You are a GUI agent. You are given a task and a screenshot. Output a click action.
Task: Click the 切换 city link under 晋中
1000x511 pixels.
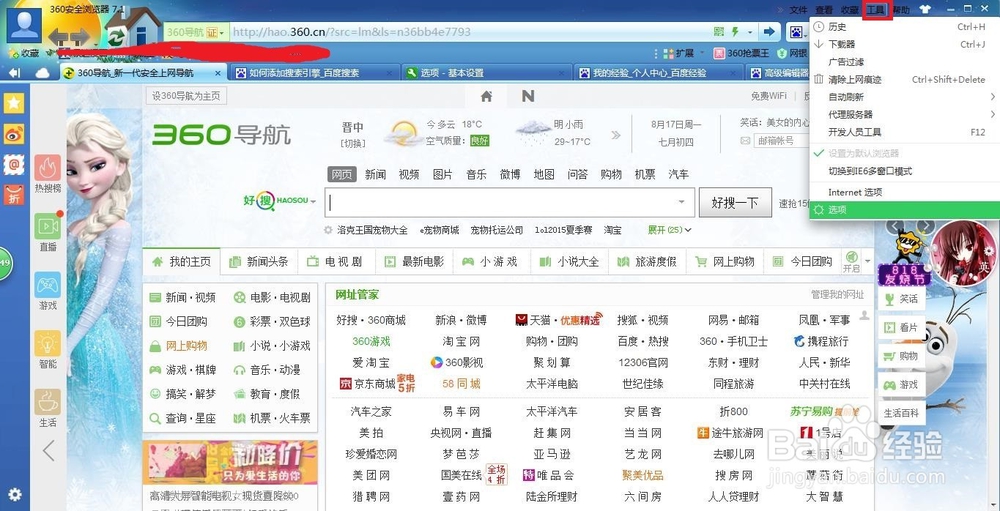(x=353, y=142)
